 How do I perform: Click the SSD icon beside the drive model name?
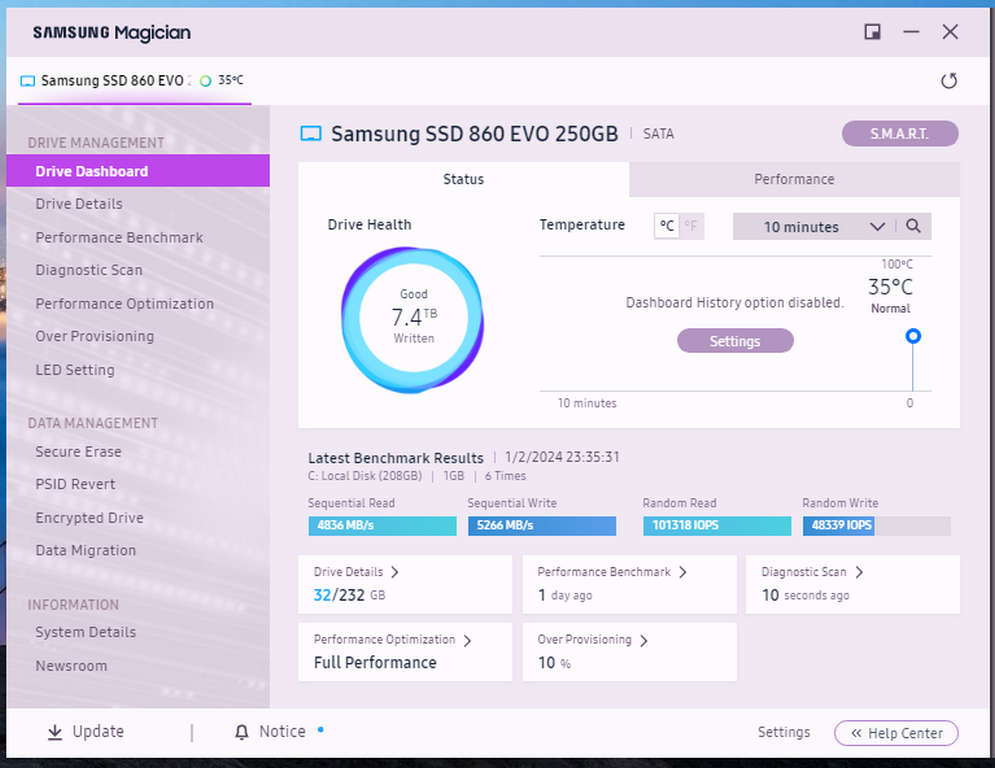[310, 133]
